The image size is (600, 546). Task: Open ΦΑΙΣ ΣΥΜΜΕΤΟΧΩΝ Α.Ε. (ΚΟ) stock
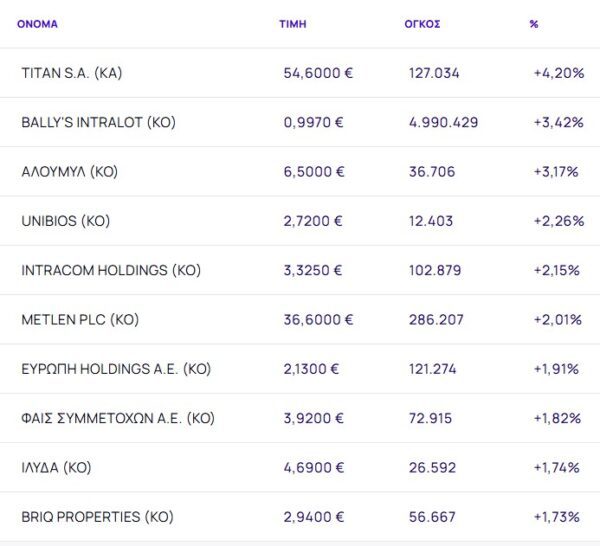[118, 418]
